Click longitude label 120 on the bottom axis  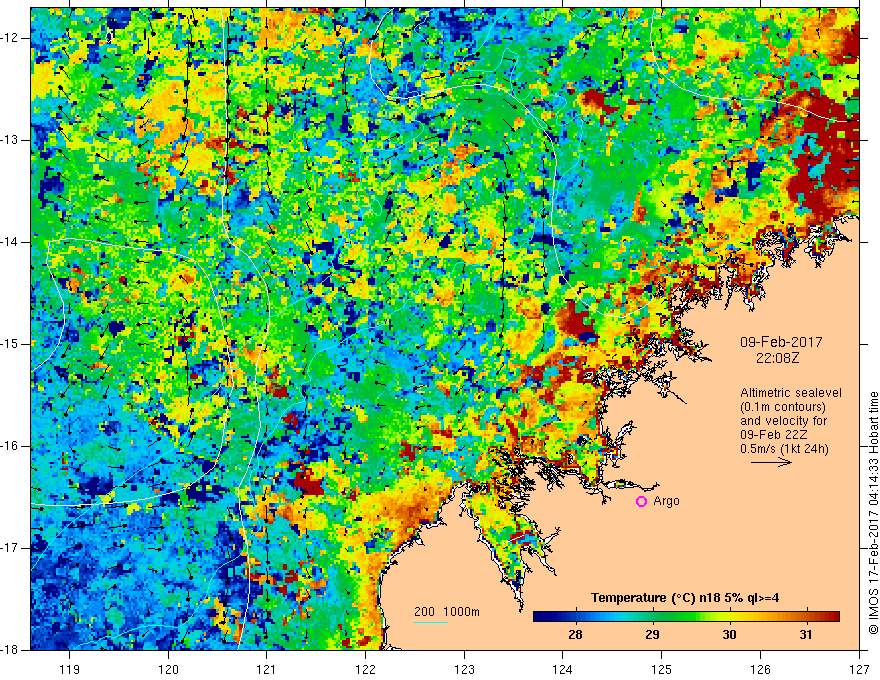coord(168,669)
